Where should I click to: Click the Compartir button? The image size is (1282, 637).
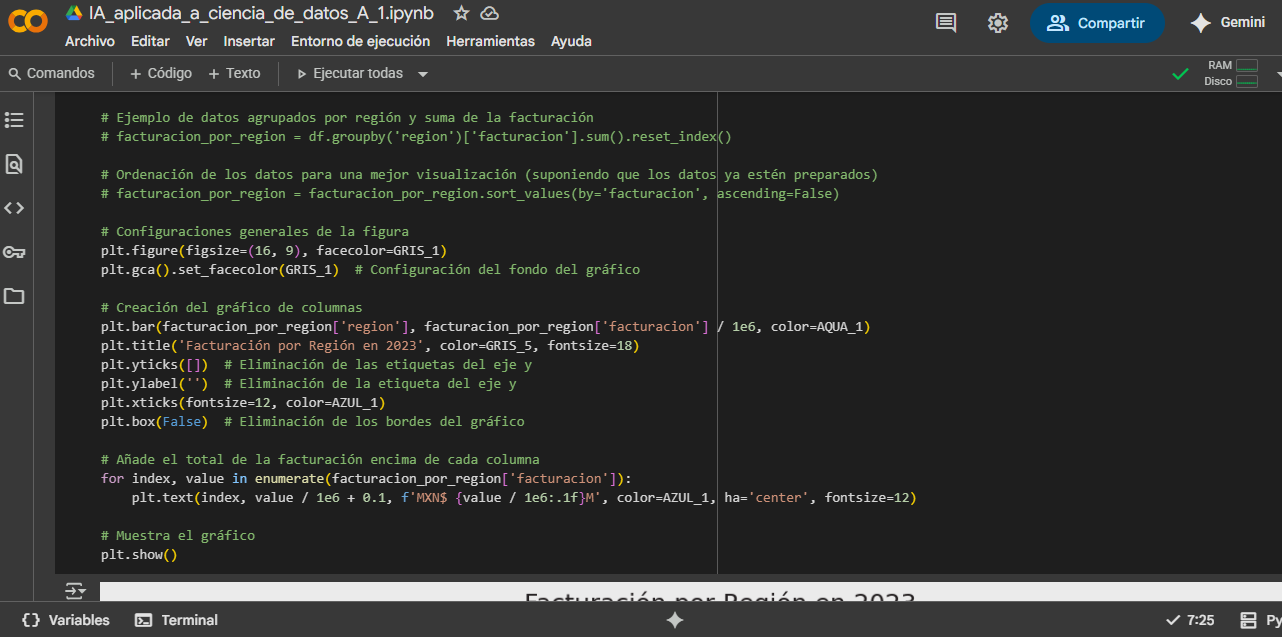[1097, 23]
